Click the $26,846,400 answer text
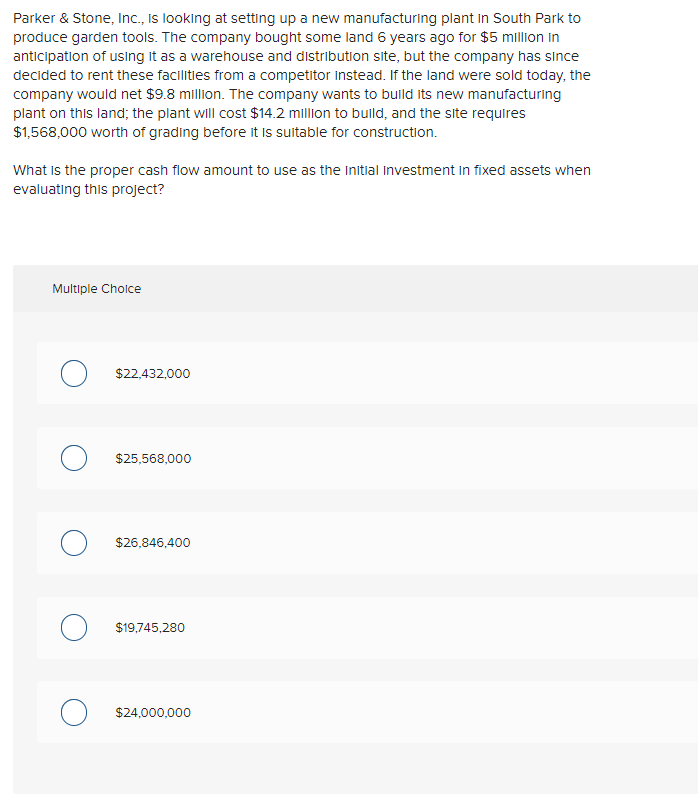The height and width of the screenshot is (794, 698). click(x=152, y=543)
